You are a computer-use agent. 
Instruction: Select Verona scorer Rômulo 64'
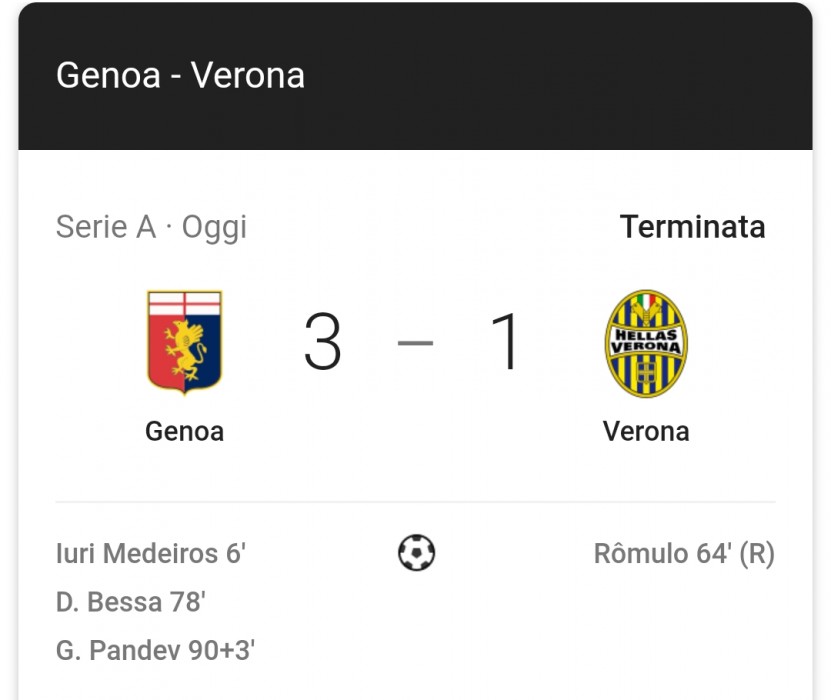click(662, 554)
